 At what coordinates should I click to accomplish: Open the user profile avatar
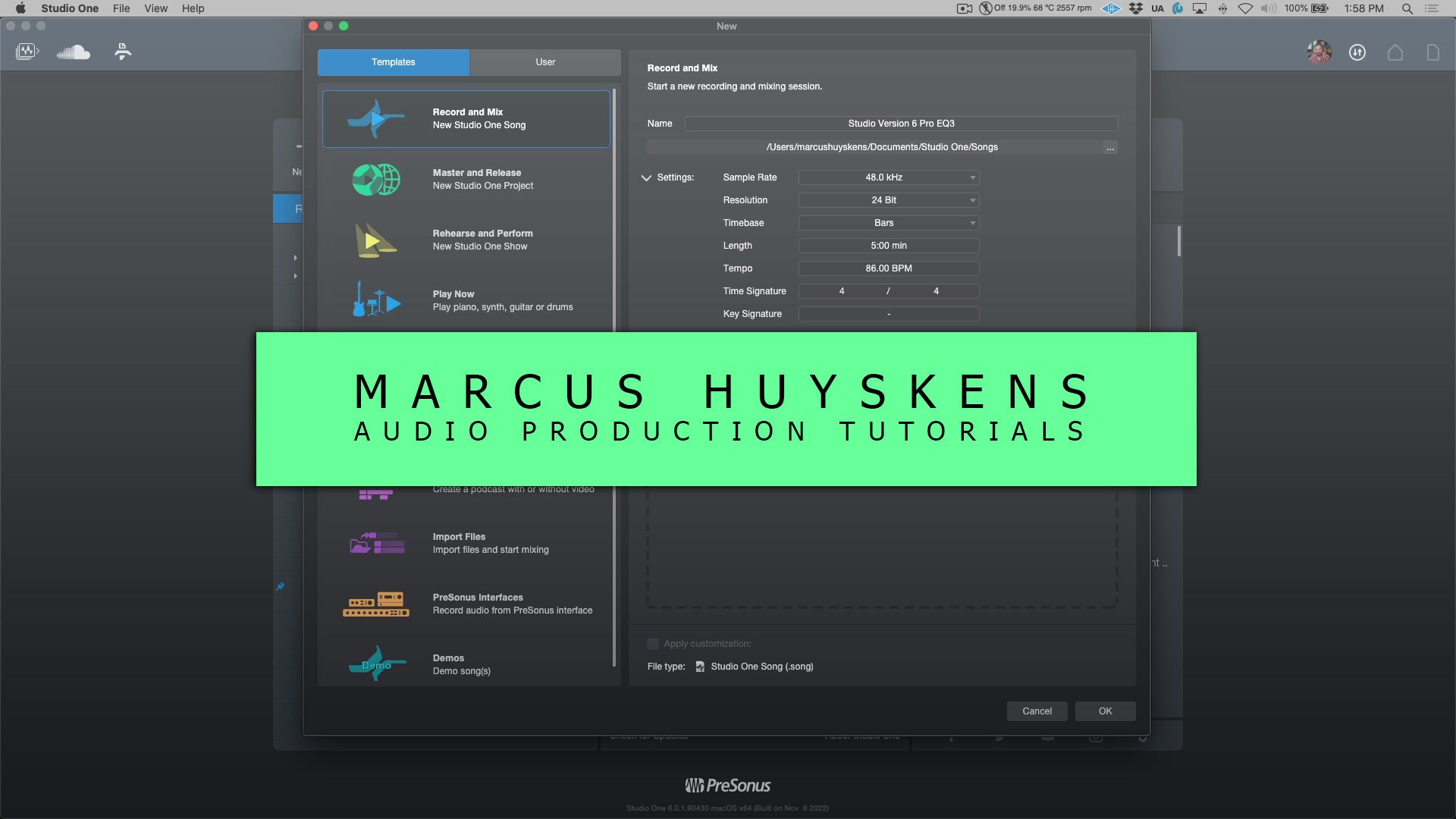coord(1319,52)
